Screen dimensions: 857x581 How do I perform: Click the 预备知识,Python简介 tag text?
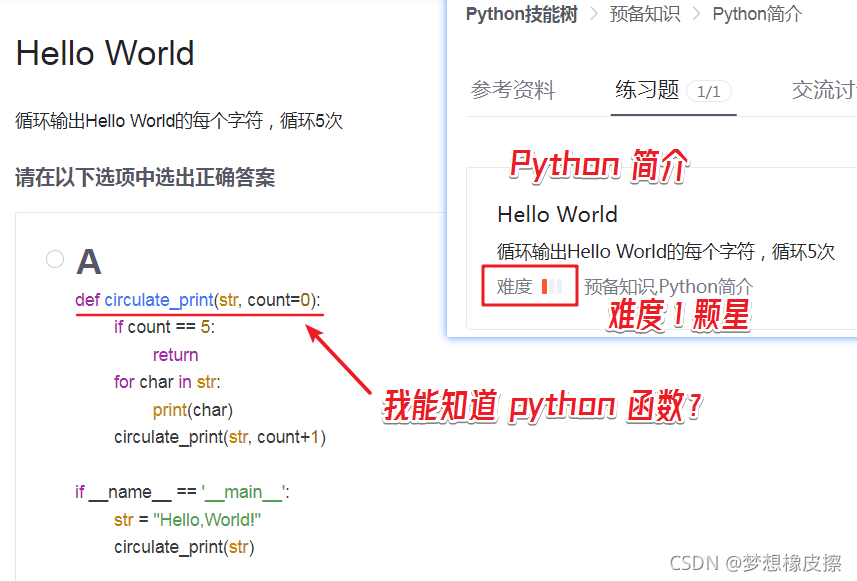pyautogui.click(x=668, y=286)
